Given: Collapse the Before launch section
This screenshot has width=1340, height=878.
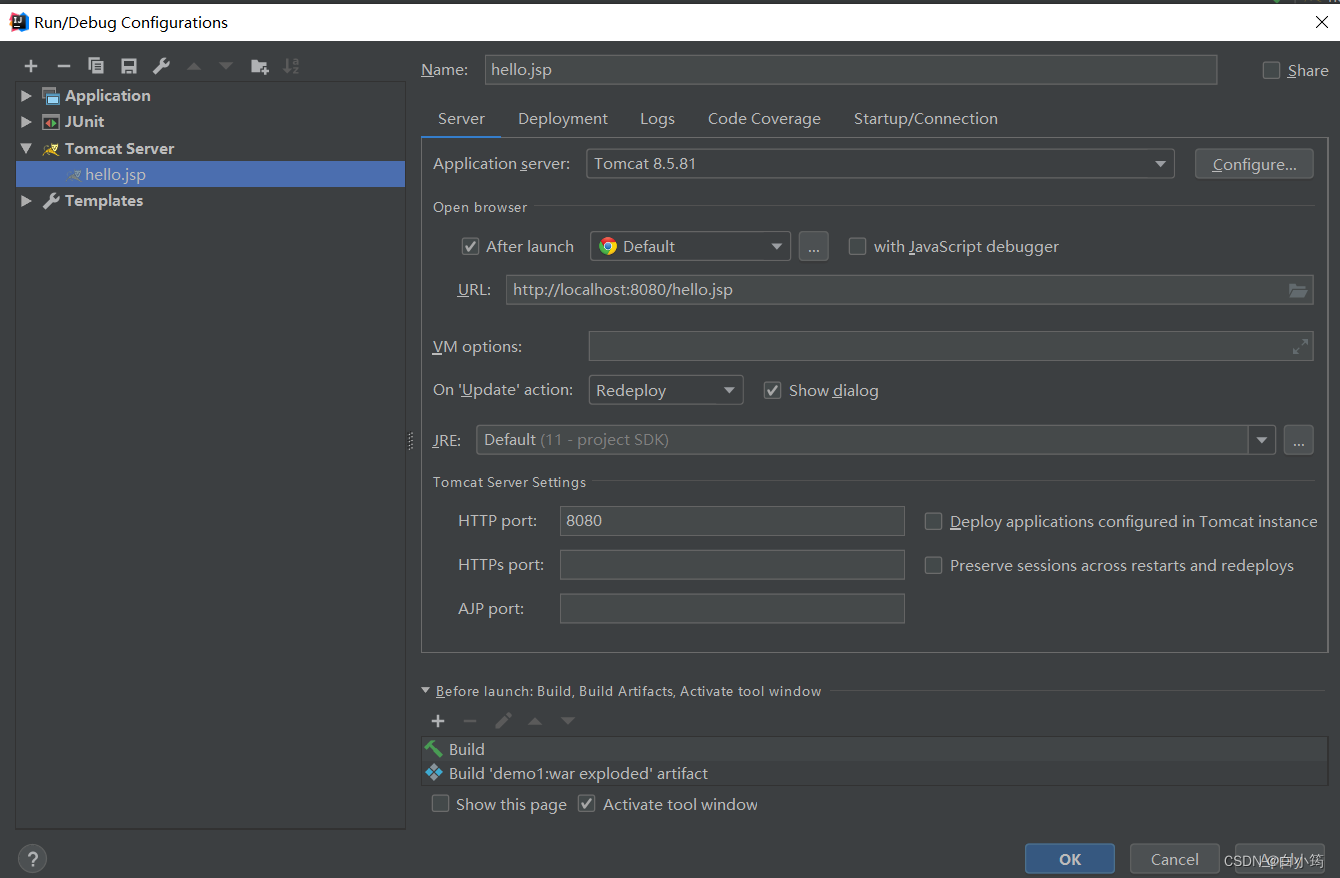Looking at the screenshot, I should click(x=426, y=691).
